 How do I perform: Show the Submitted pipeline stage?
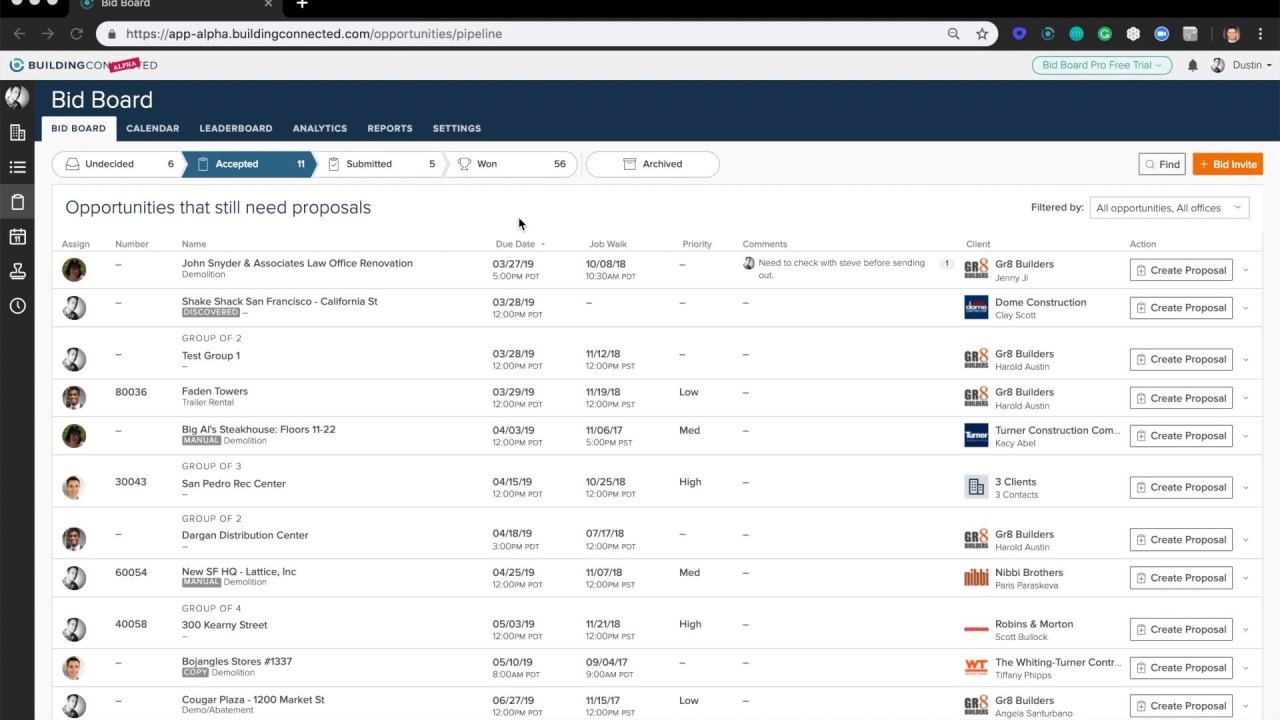pyautogui.click(x=380, y=164)
